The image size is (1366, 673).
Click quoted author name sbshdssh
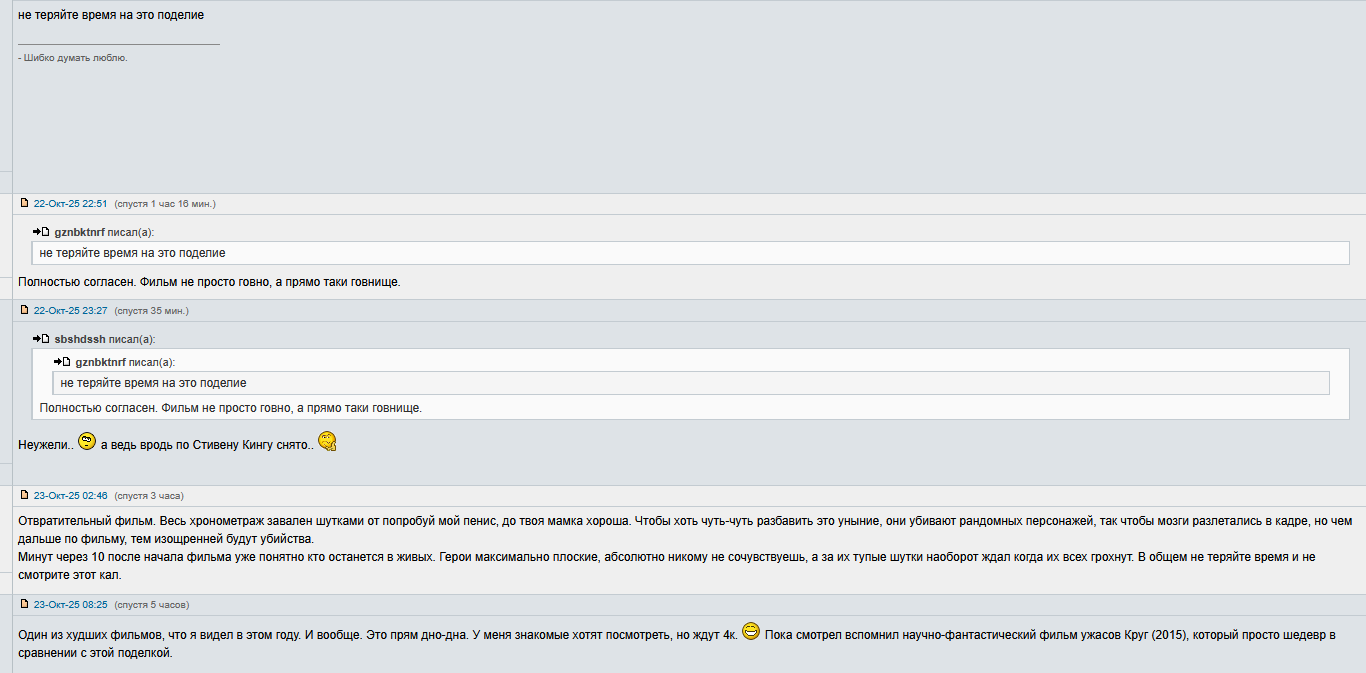[x=80, y=340]
